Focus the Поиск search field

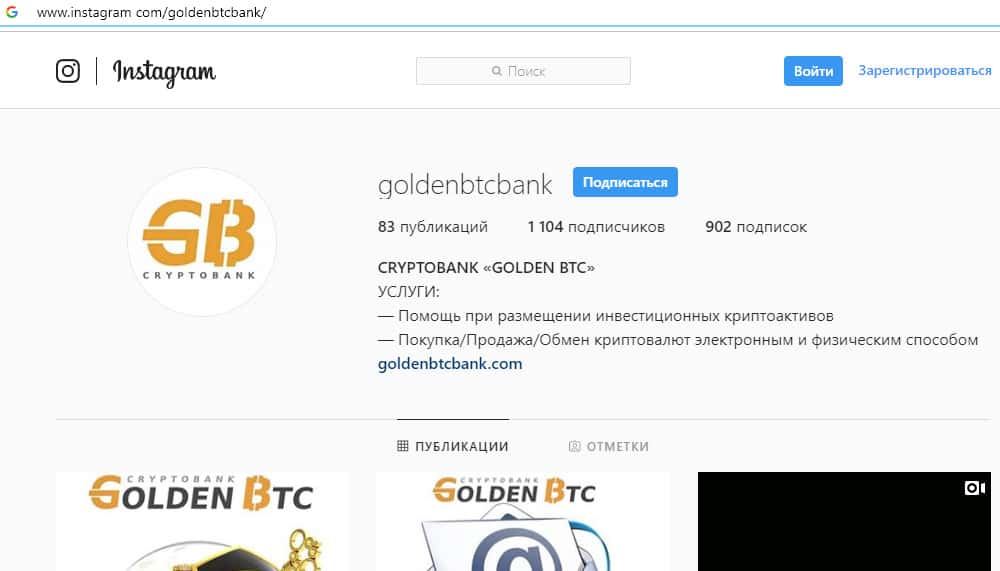click(523, 71)
